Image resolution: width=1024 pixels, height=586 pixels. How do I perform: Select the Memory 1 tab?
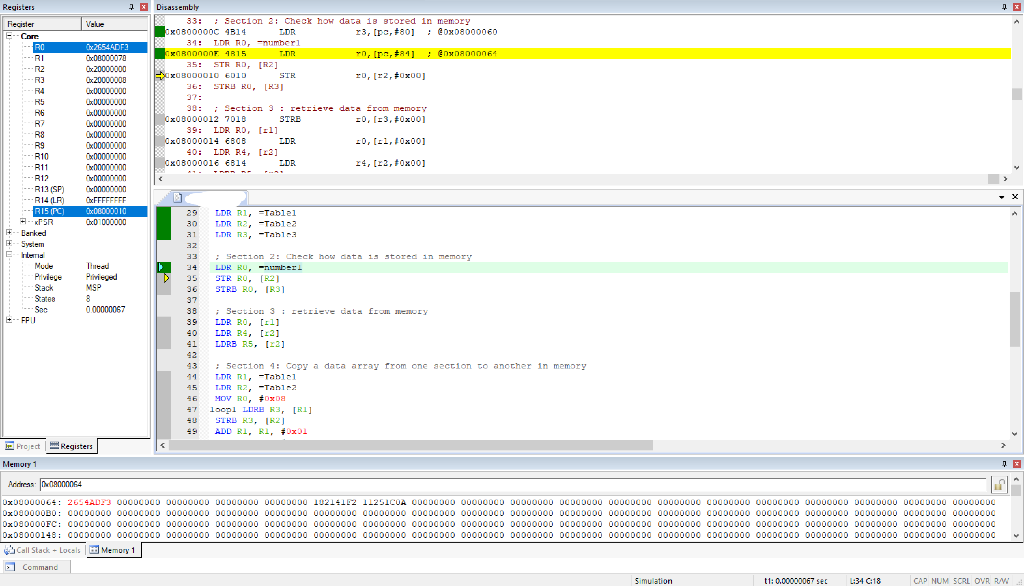coord(112,550)
